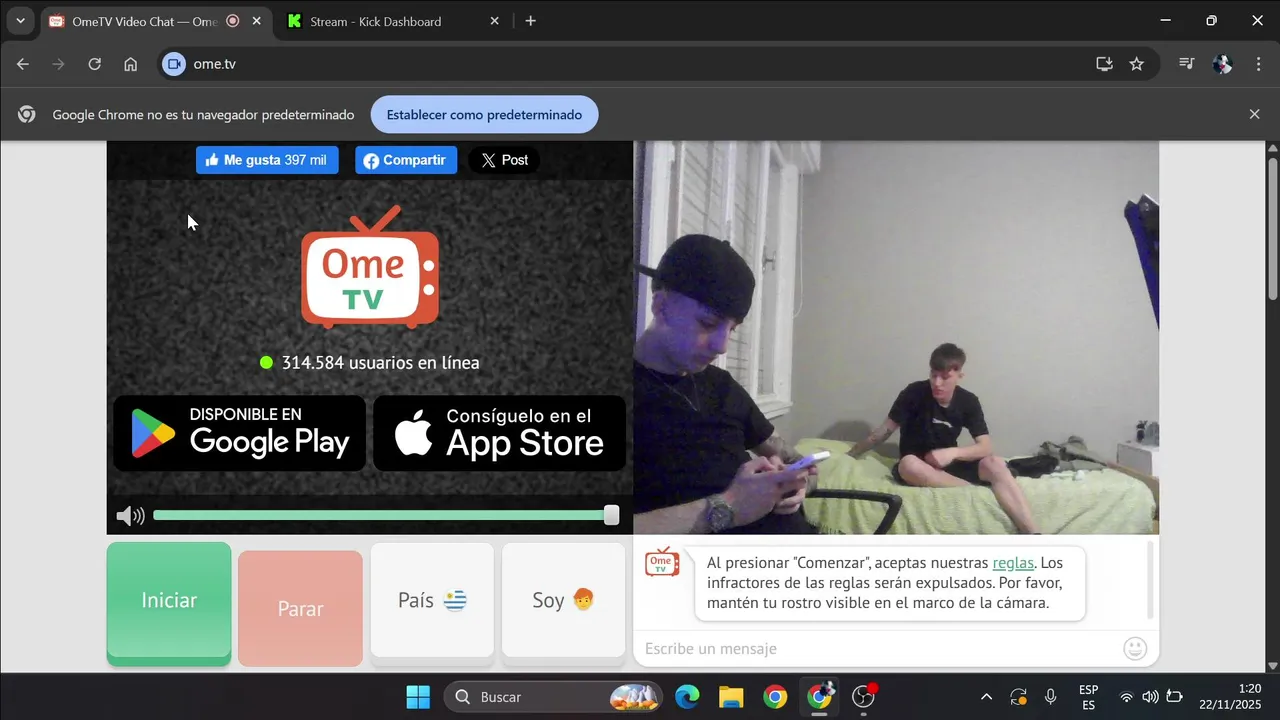Open the App Store download badge

pos(500,433)
